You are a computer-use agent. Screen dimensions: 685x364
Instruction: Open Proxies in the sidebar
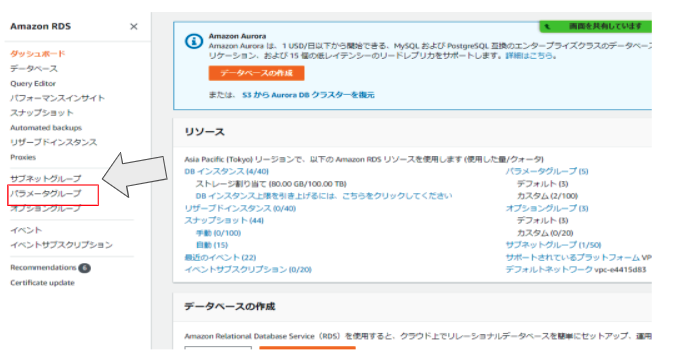click(23, 157)
